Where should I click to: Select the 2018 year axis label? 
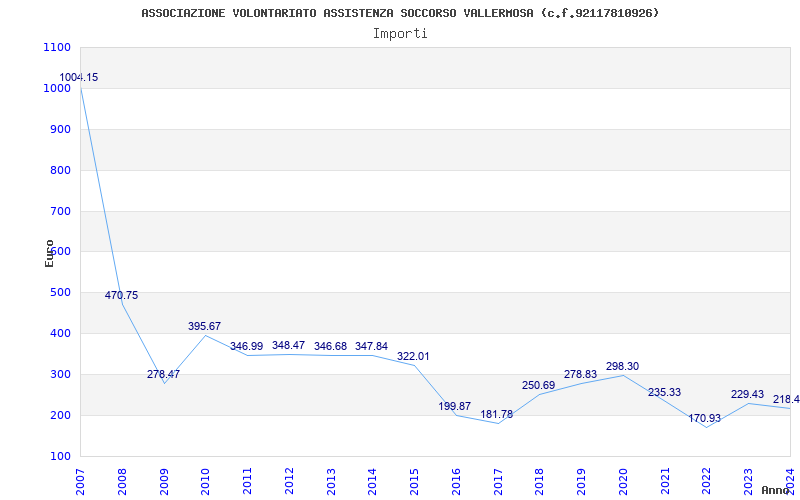point(539,479)
